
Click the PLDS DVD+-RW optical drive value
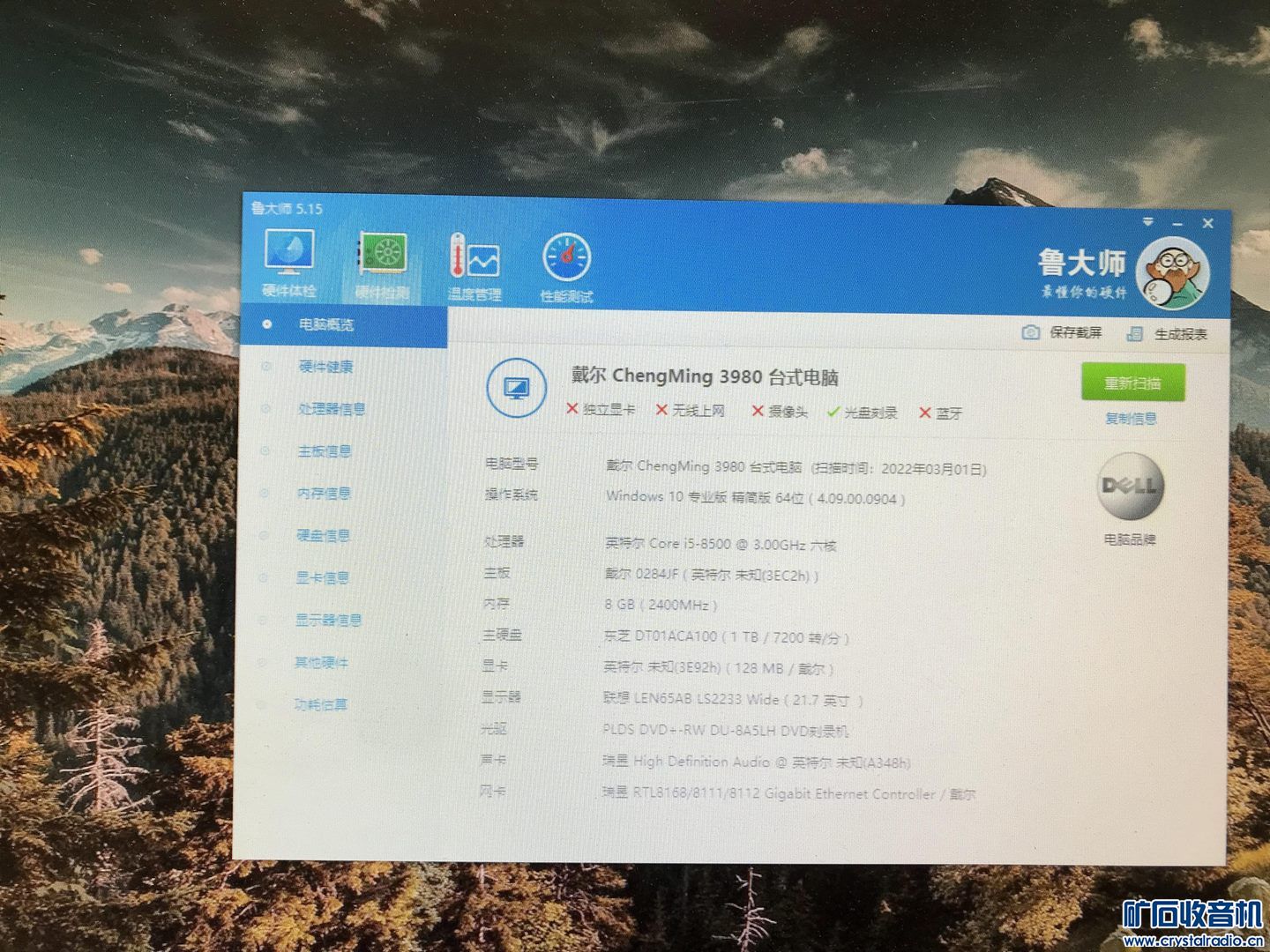pyautogui.click(x=726, y=731)
